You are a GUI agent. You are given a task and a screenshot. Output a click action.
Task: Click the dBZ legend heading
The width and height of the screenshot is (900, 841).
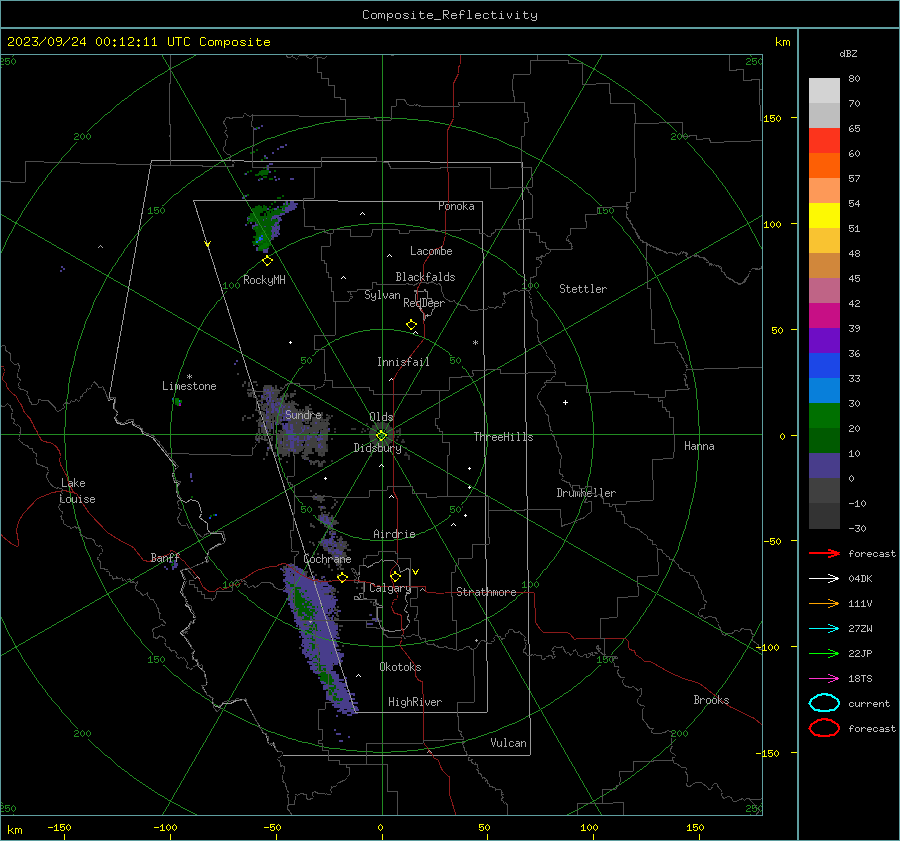(848, 53)
